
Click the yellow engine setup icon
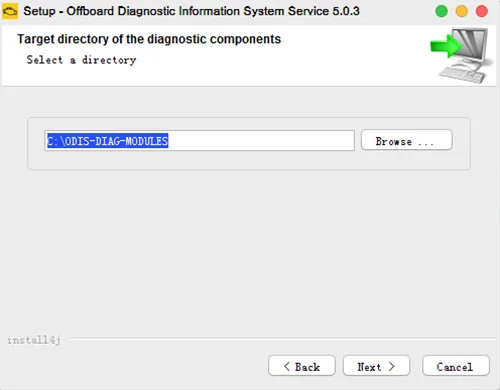point(10,12)
